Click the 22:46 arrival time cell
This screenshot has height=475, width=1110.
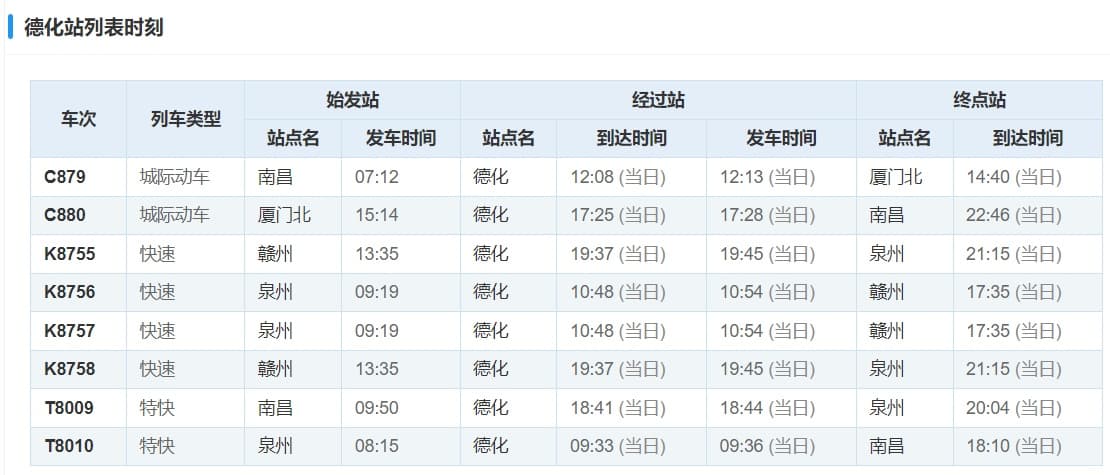pyautogui.click(x=1013, y=215)
